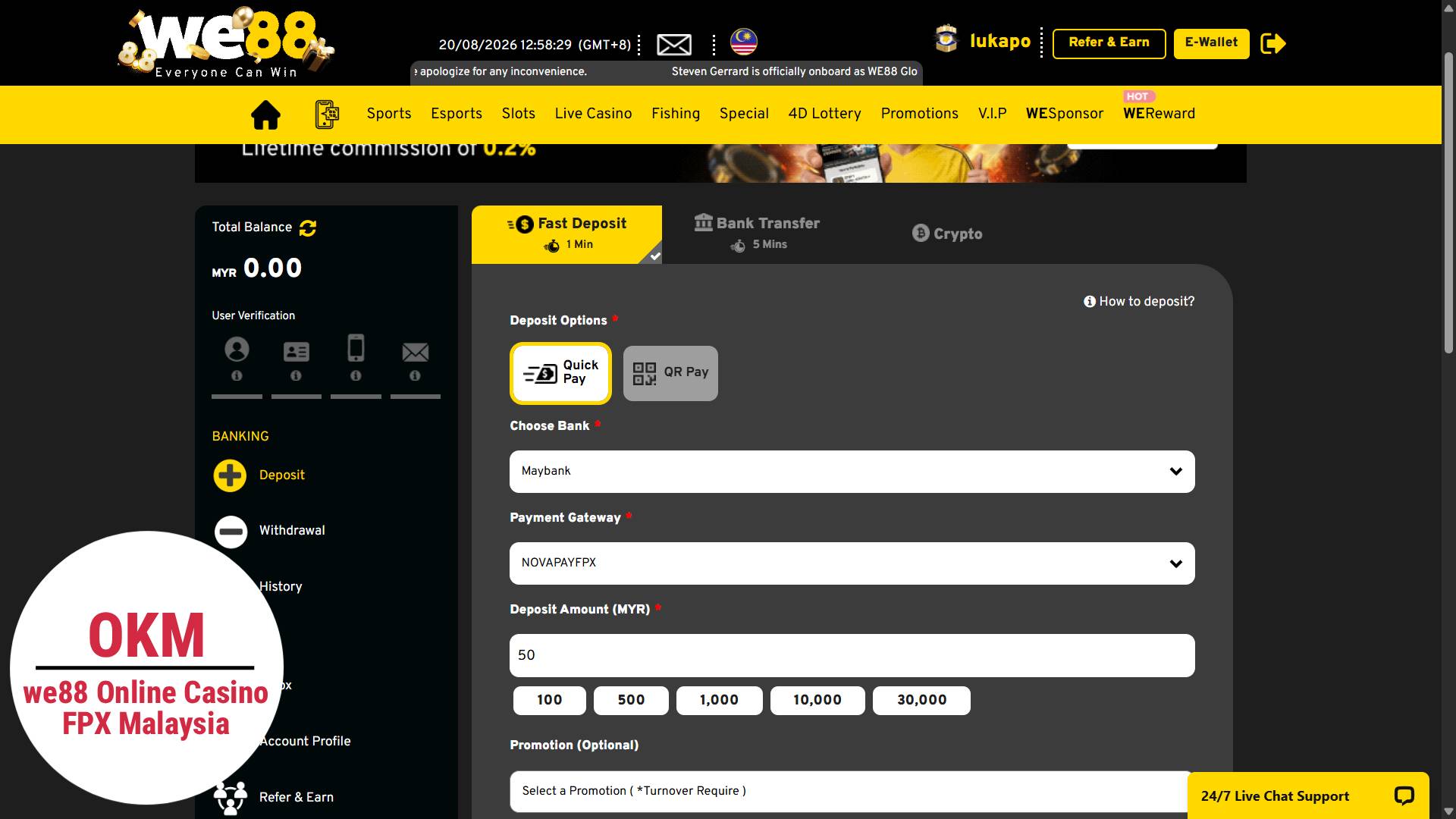Click info icon under phone verification
This screenshot has width=1456, height=819.
coord(356,375)
